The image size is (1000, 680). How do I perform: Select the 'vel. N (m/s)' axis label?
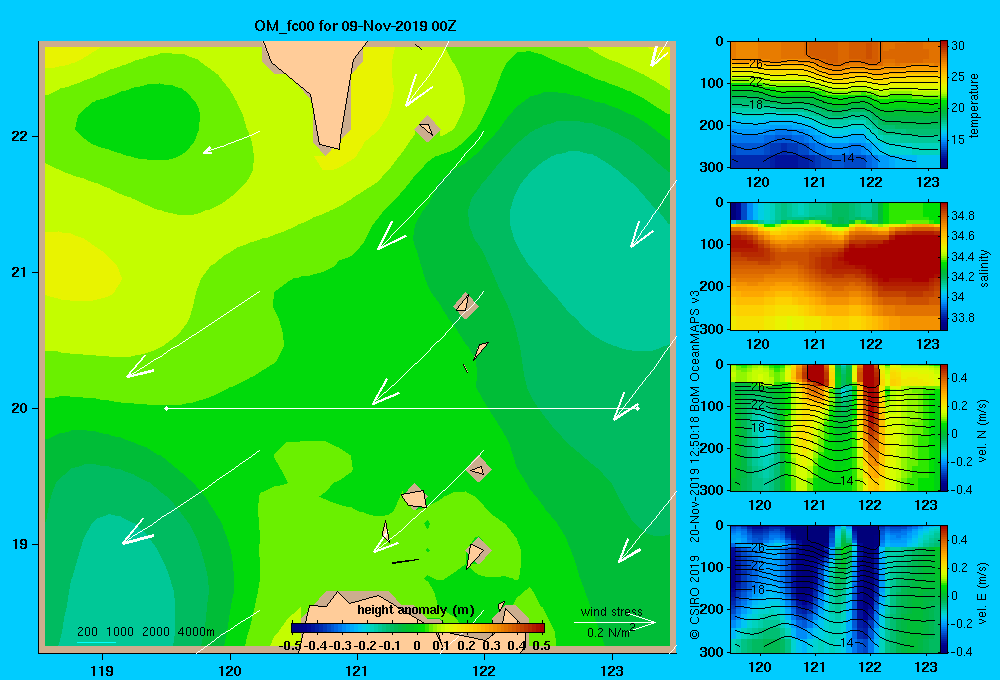click(x=983, y=431)
